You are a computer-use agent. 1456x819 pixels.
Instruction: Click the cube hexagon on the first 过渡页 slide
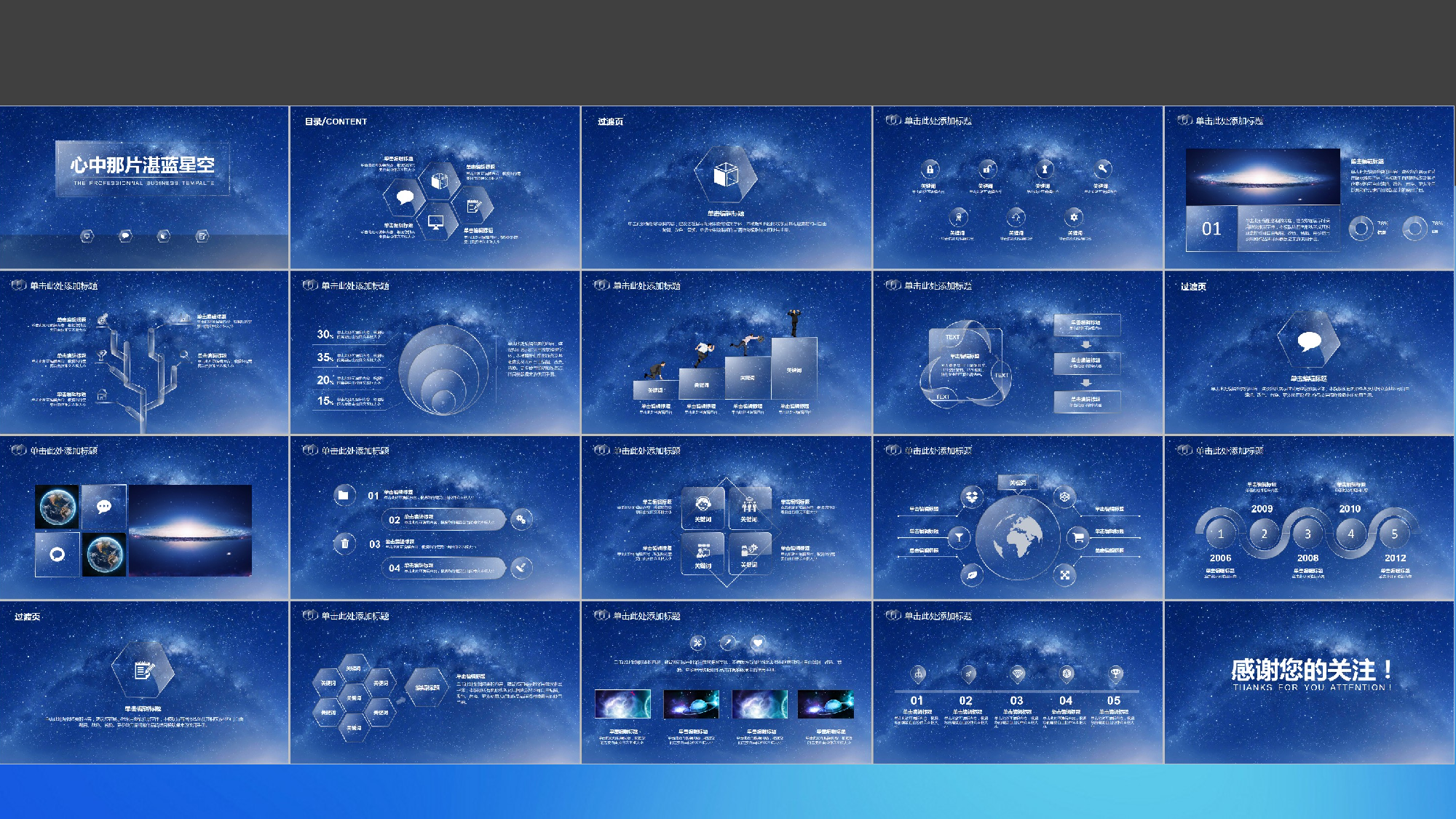coord(725,175)
